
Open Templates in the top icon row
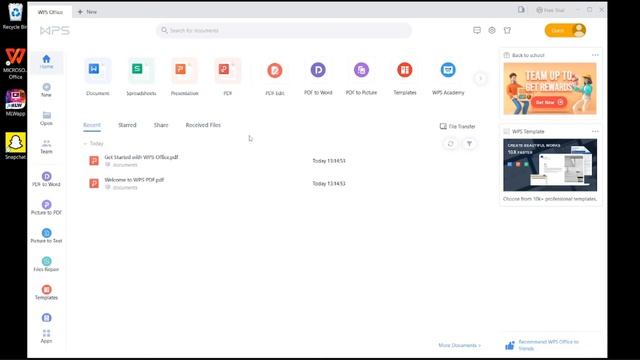404,78
